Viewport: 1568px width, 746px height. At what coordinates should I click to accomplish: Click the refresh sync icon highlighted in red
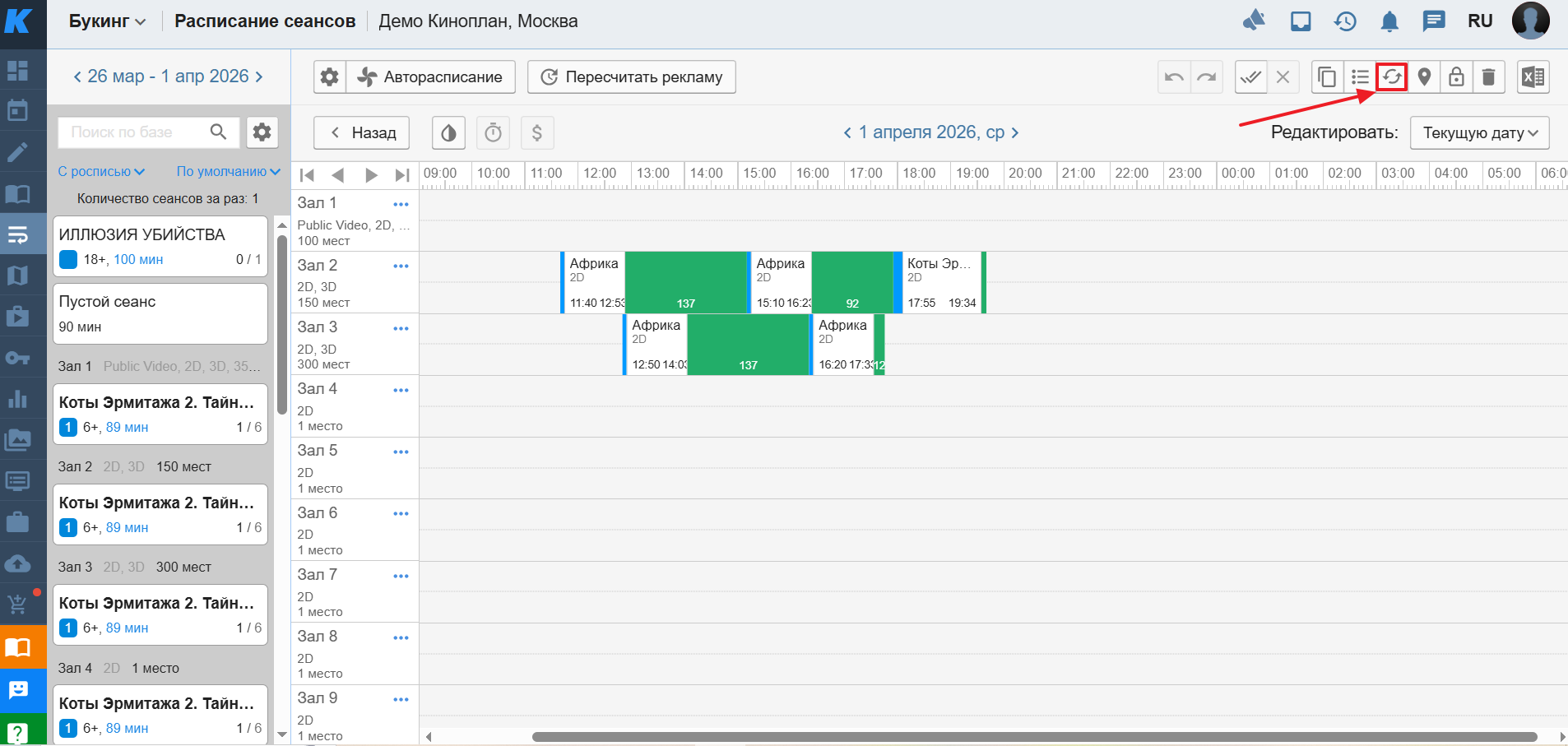coord(1391,77)
